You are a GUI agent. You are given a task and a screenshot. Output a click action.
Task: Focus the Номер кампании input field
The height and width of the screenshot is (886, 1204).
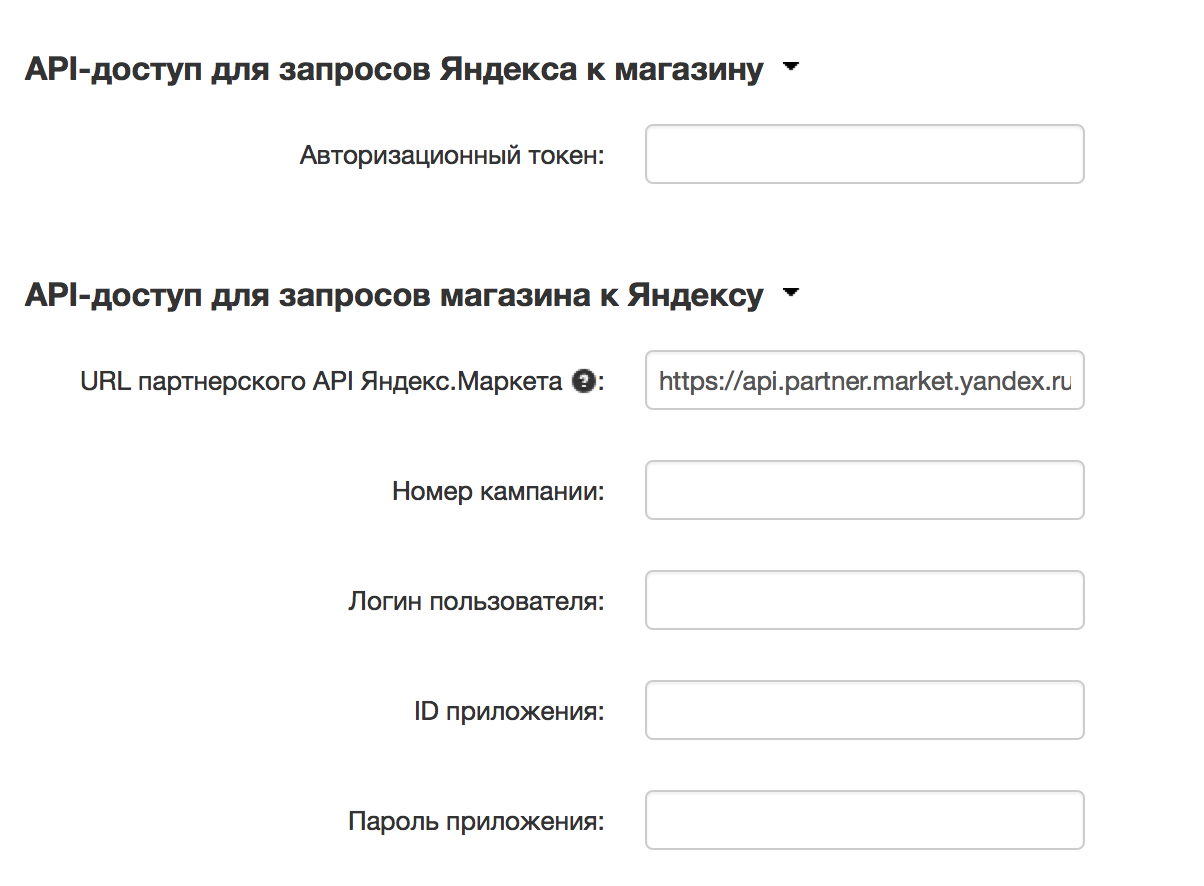864,490
